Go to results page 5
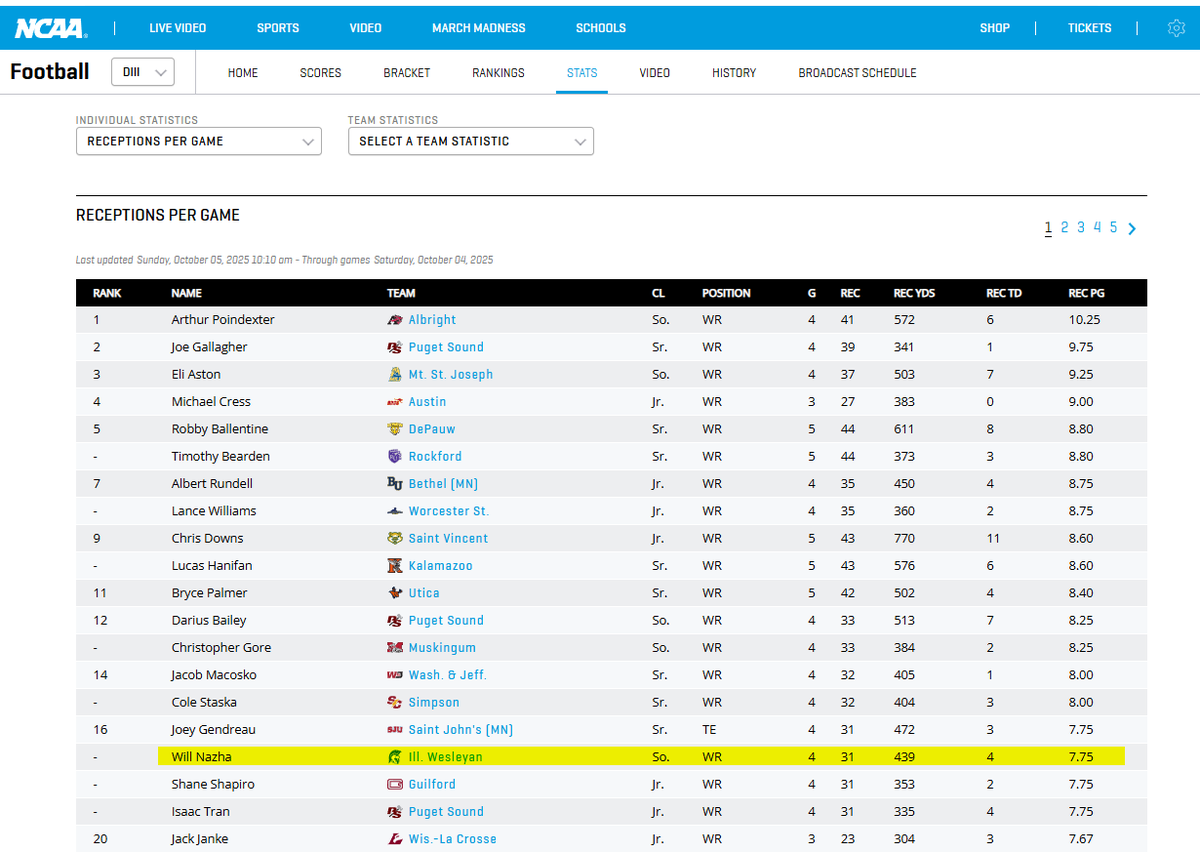The width and height of the screenshot is (1200, 852). tap(1113, 228)
